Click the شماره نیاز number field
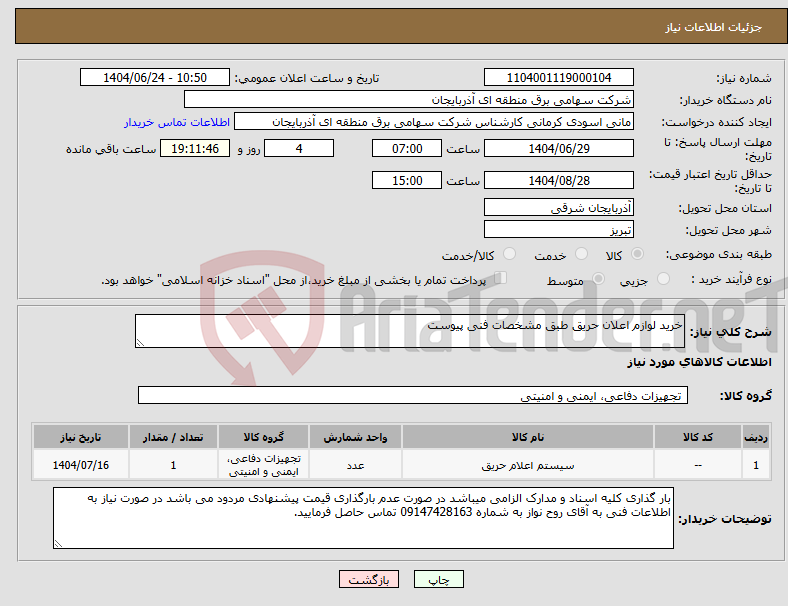The image size is (788, 606). pos(559,77)
